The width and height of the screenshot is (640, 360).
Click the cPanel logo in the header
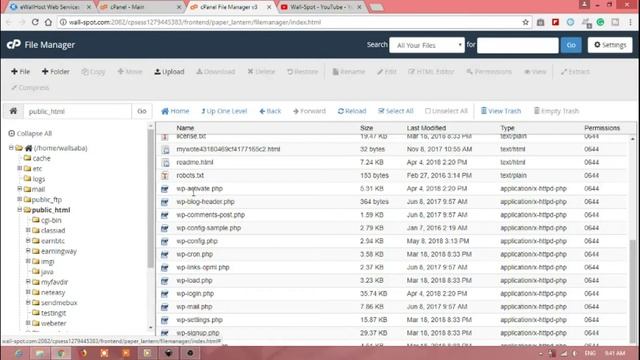(13, 44)
